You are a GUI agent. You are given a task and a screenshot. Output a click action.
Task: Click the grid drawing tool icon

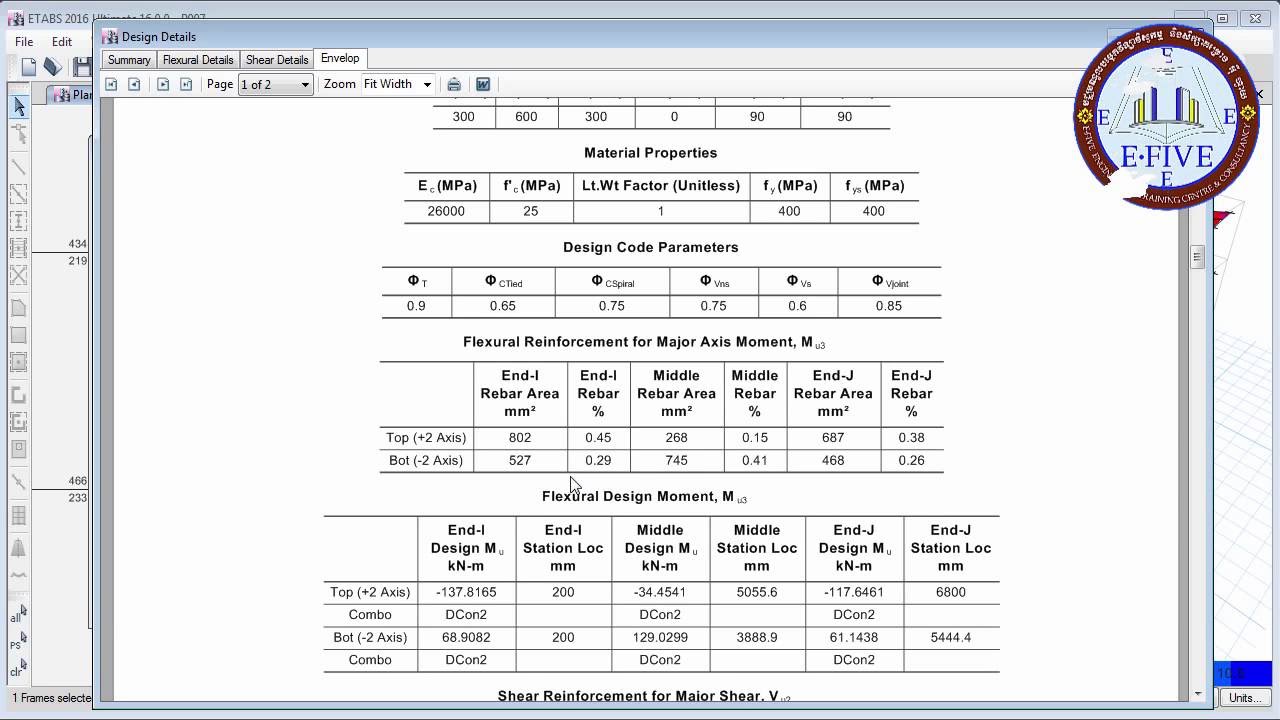19,516
